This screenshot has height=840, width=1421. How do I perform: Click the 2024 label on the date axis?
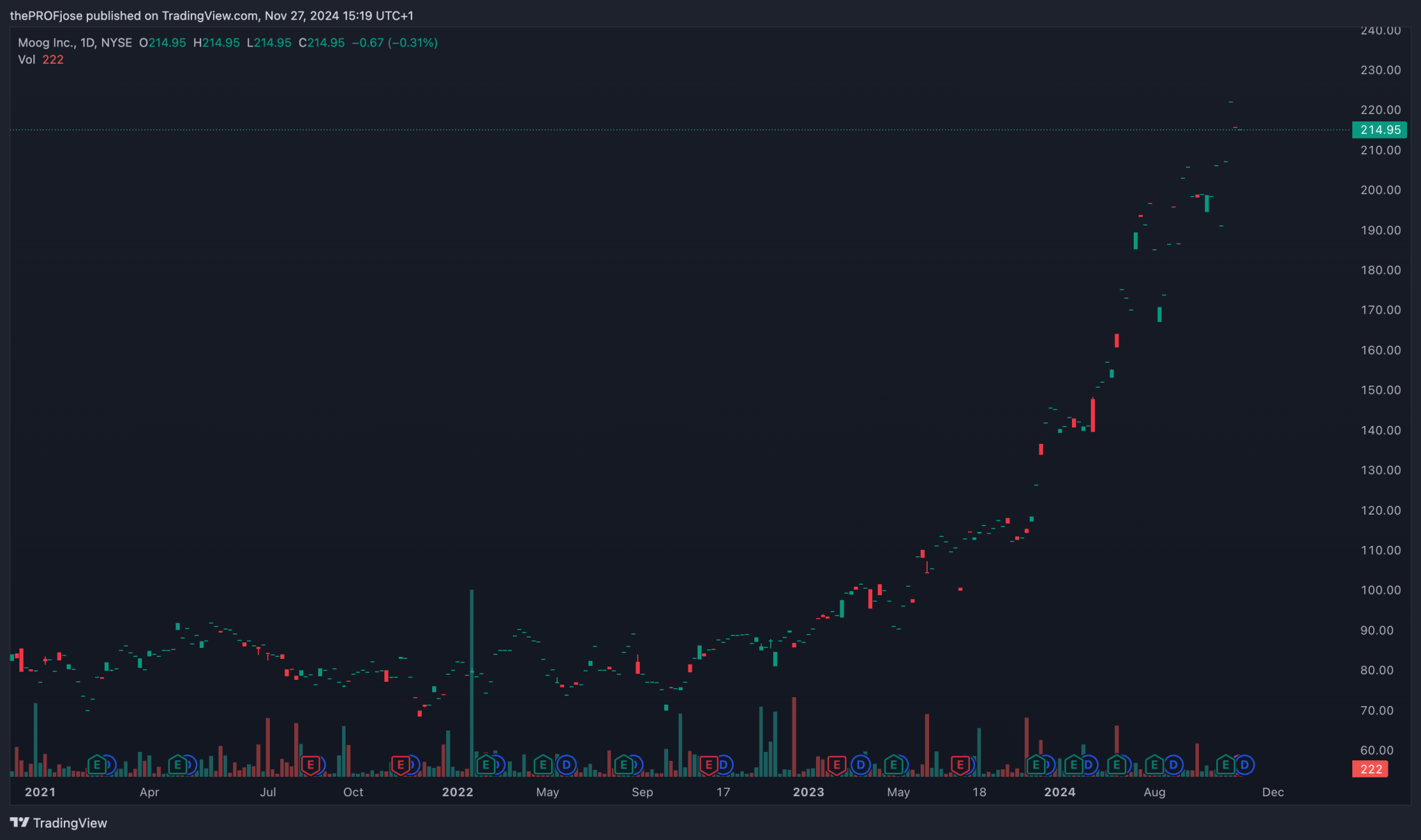[x=1060, y=791]
